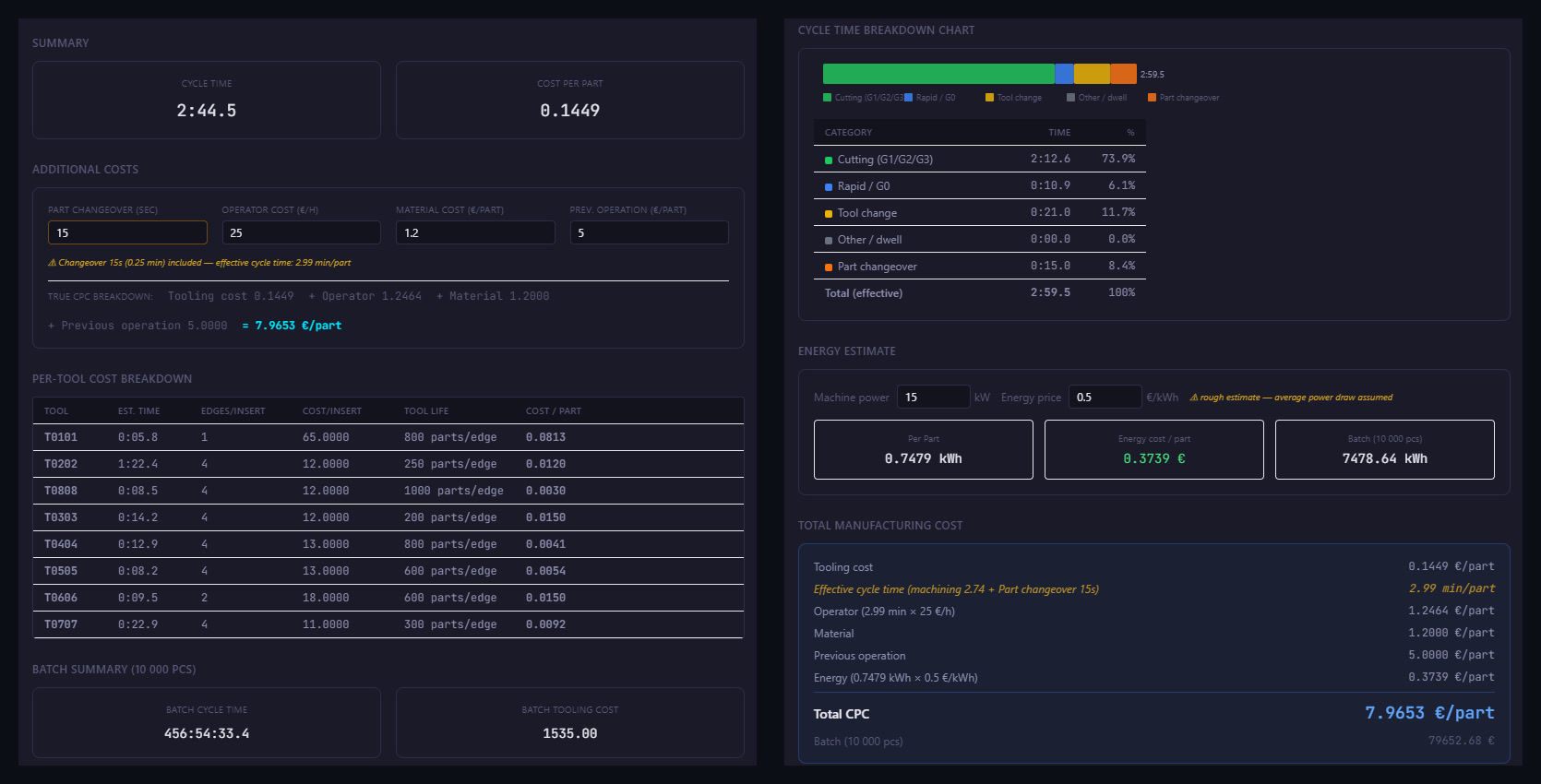
Task: Click the blue marker in the Rapid / G0 row
Action: click(x=829, y=187)
